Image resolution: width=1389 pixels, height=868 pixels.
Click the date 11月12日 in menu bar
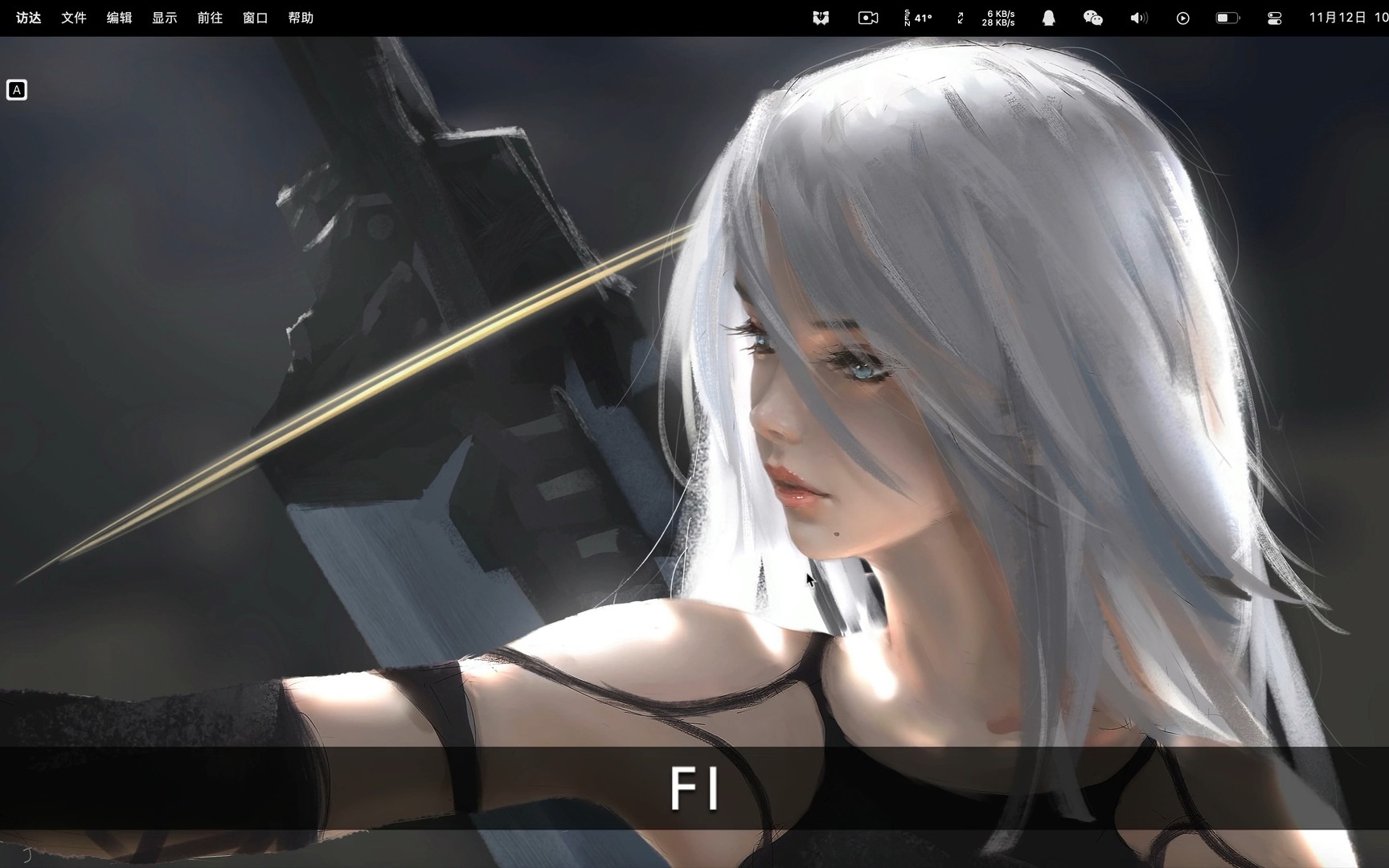click(1338, 18)
